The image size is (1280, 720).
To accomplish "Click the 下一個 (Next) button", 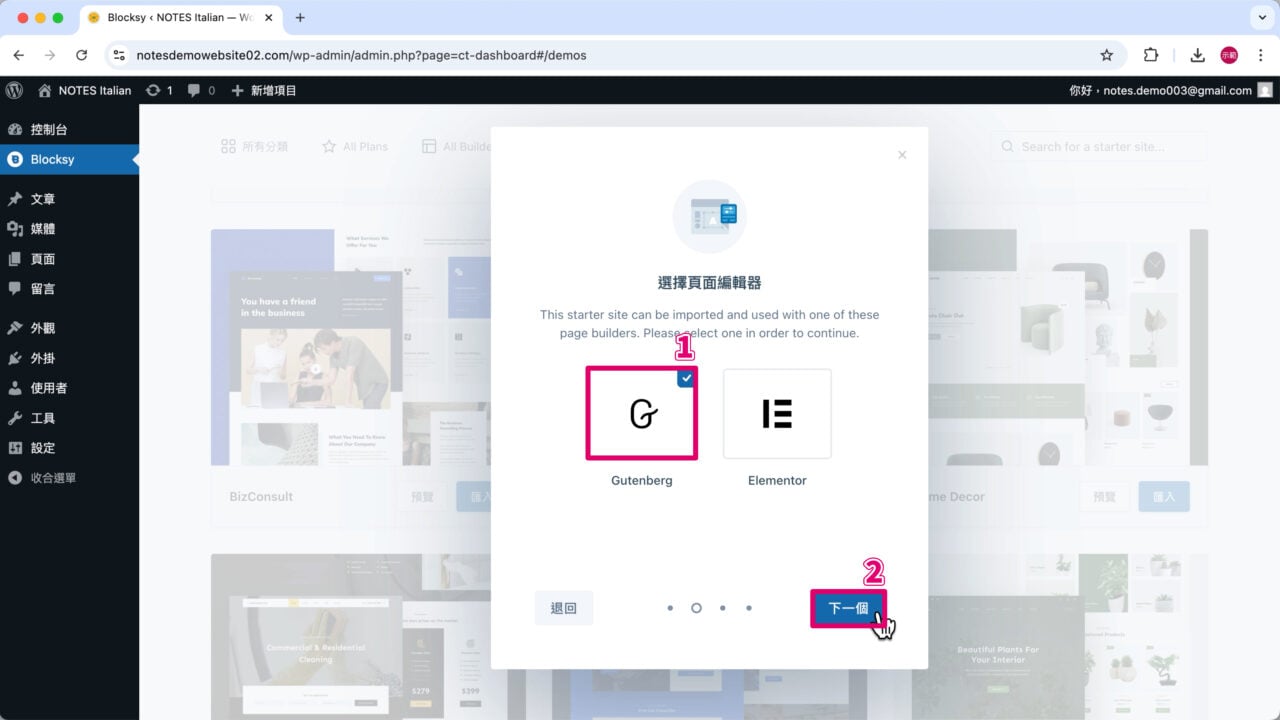I will coord(848,607).
